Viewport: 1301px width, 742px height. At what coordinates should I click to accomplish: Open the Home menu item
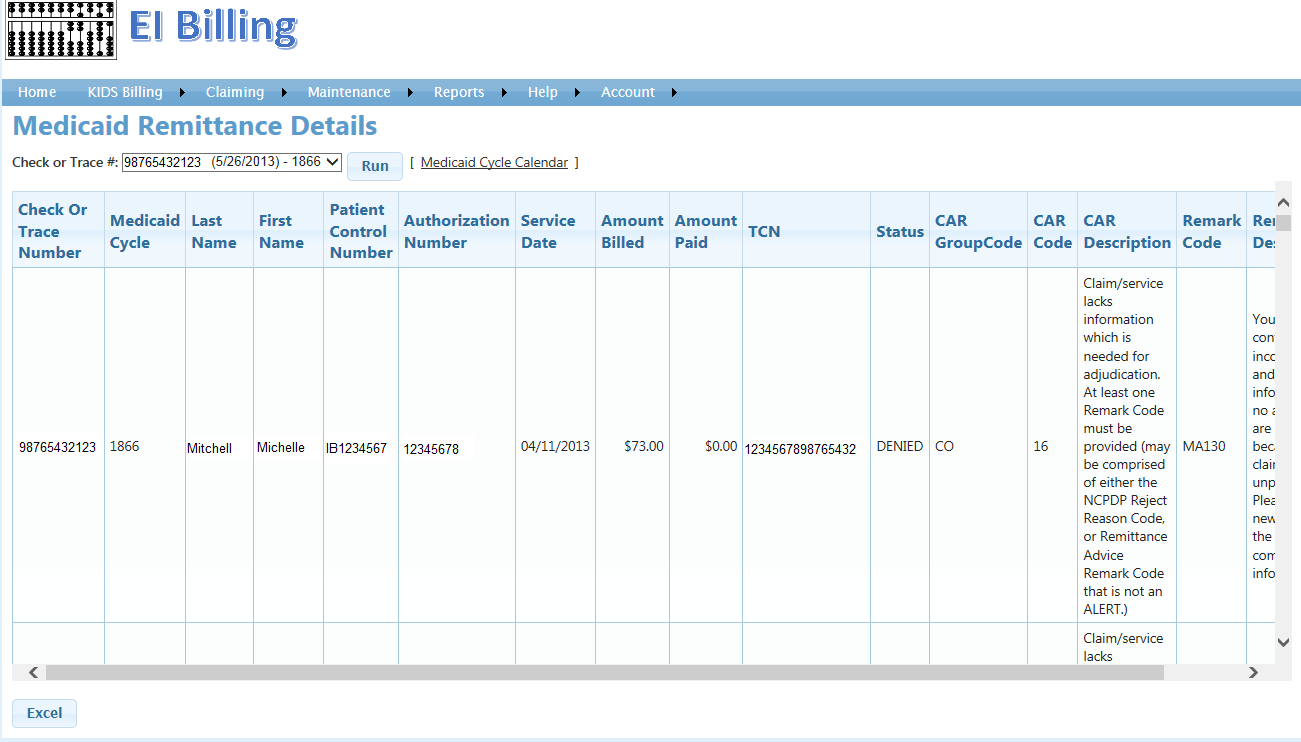pos(37,92)
